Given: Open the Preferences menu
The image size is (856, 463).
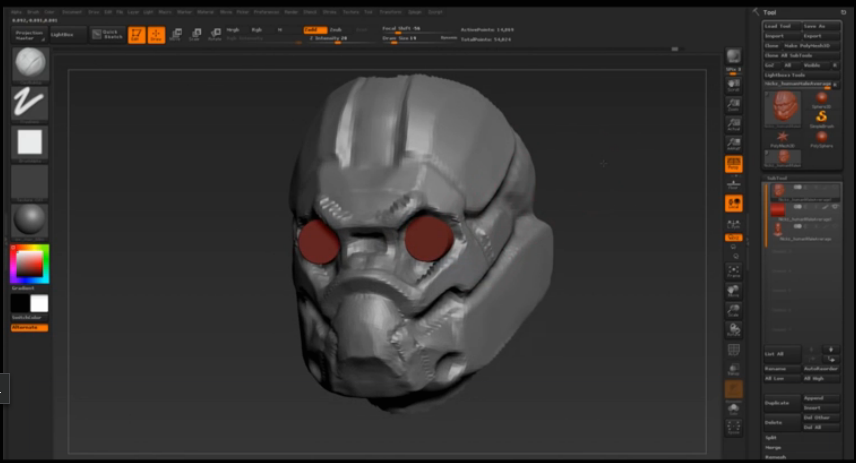Looking at the screenshot, I should [266, 11].
